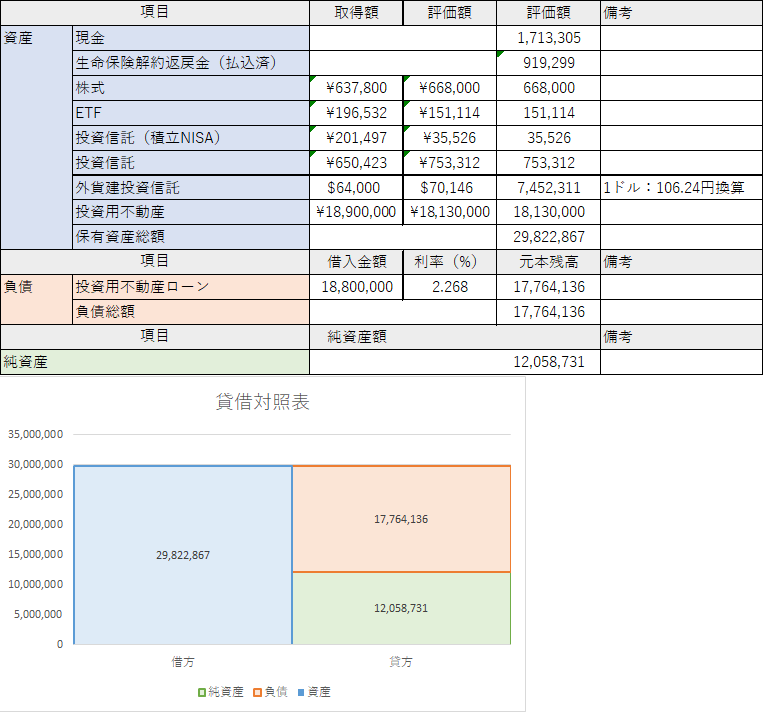
Task: Click the 15,000,000 axis value
Action: pyautogui.click(x=36, y=554)
